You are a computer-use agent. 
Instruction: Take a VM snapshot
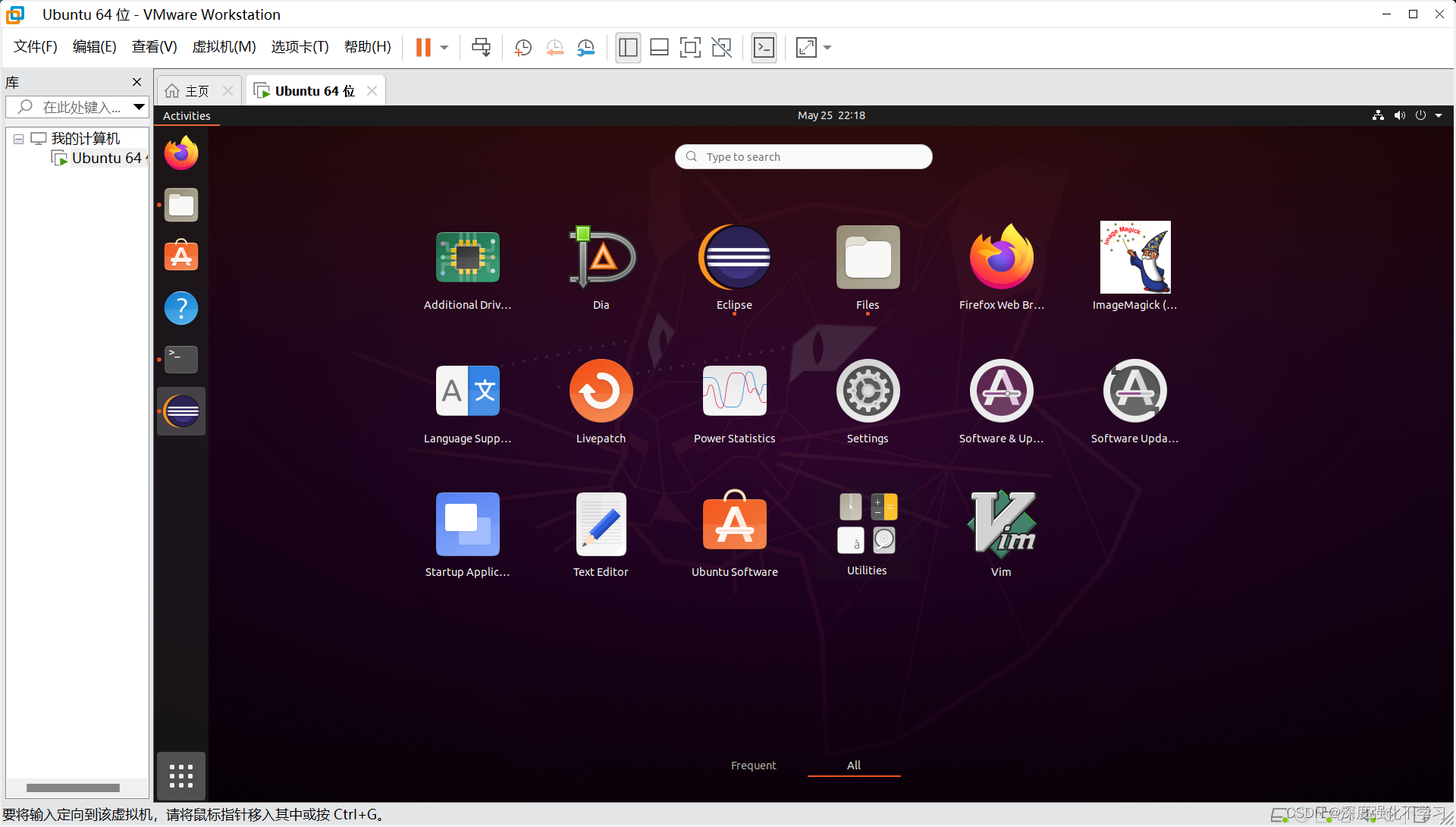click(x=523, y=48)
